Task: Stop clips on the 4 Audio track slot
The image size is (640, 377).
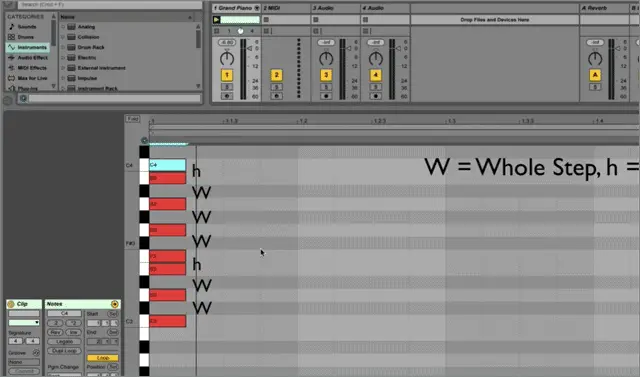Action: click(x=365, y=20)
